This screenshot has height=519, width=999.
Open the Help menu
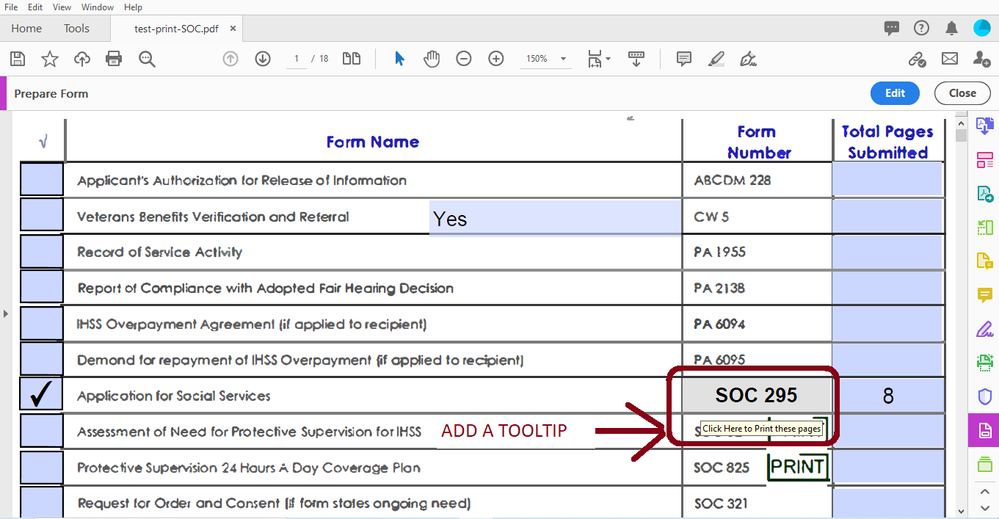pyautogui.click(x=133, y=7)
